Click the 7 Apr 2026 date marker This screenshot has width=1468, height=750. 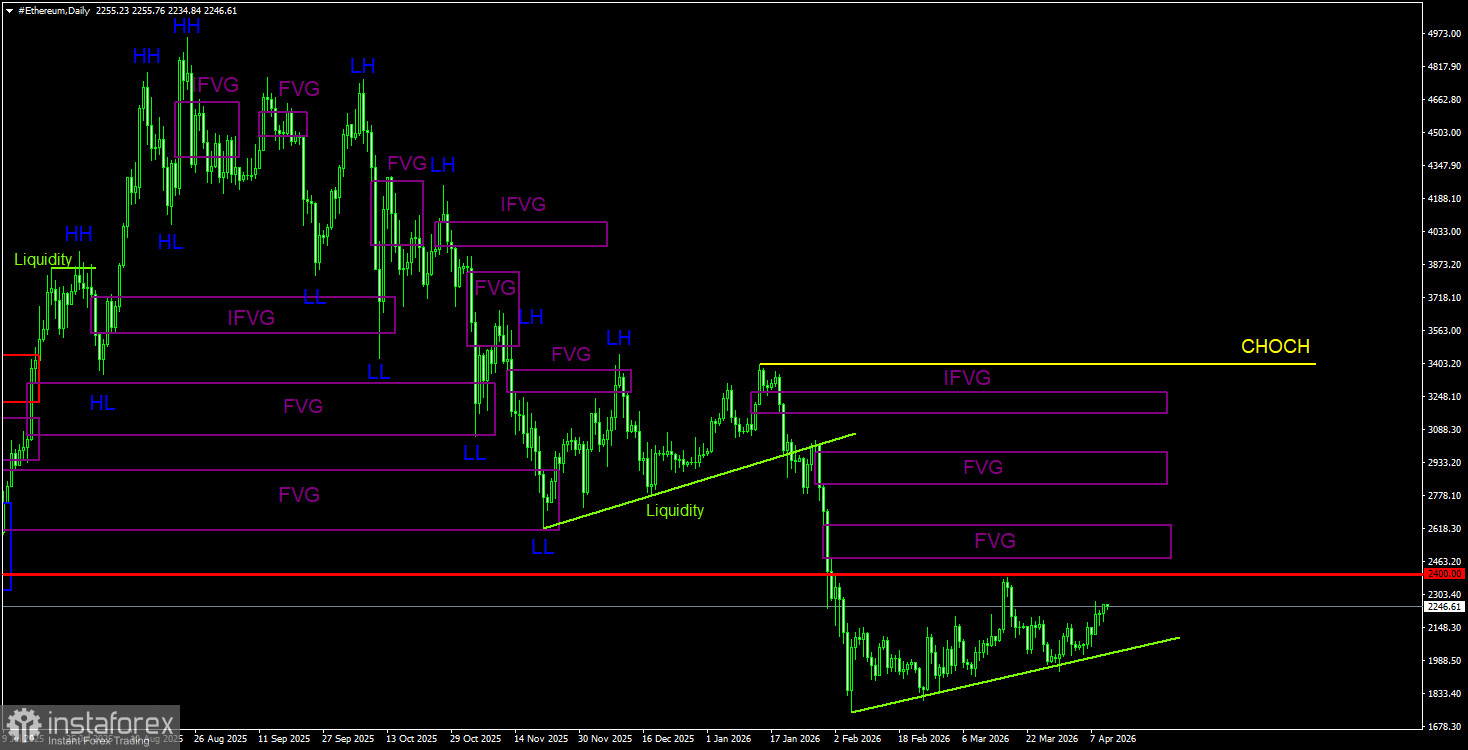pos(1113,740)
